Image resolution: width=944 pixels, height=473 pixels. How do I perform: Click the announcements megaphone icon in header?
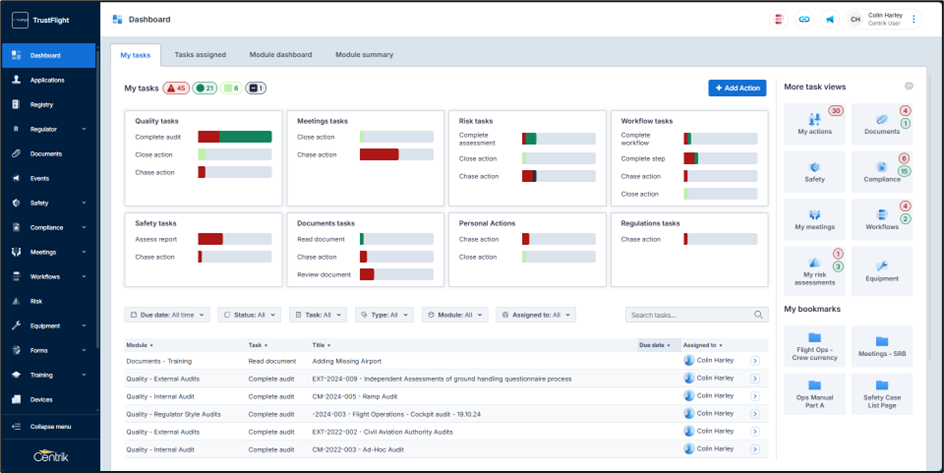tap(829, 19)
